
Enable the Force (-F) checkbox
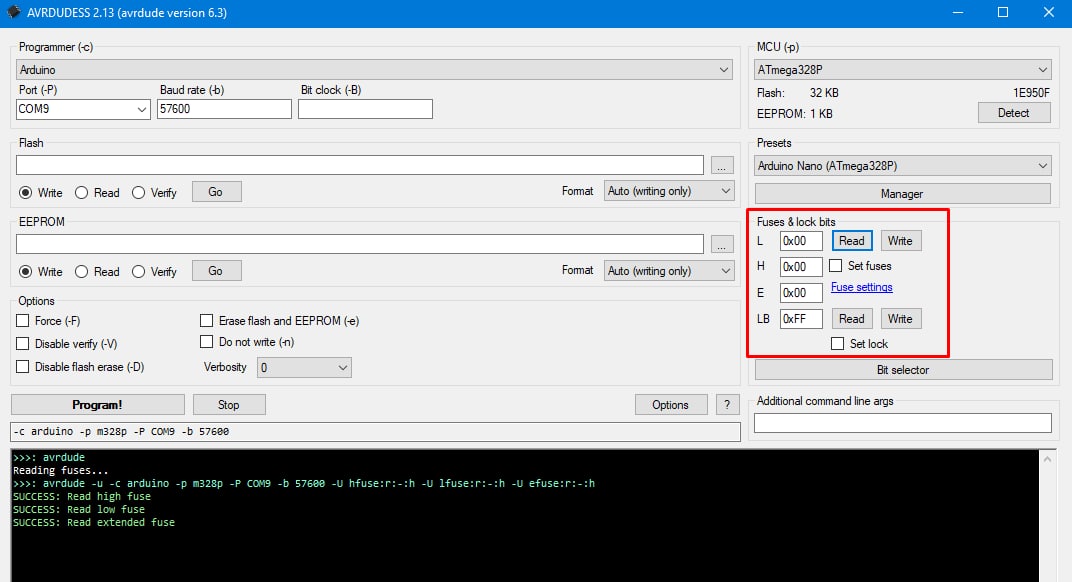coord(23,321)
